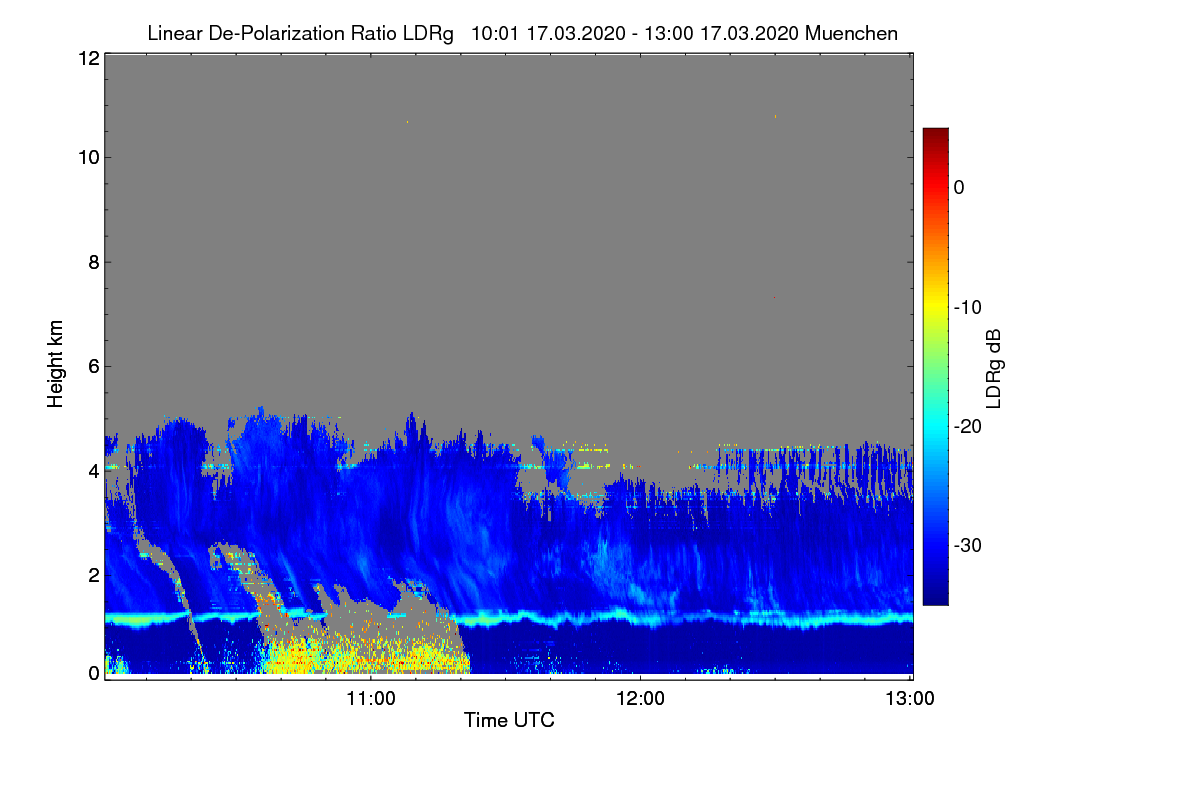The width and height of the screenshot is (1200, 800).
Task: Click the '11:00' time tick label
Action: coord(371,698)
